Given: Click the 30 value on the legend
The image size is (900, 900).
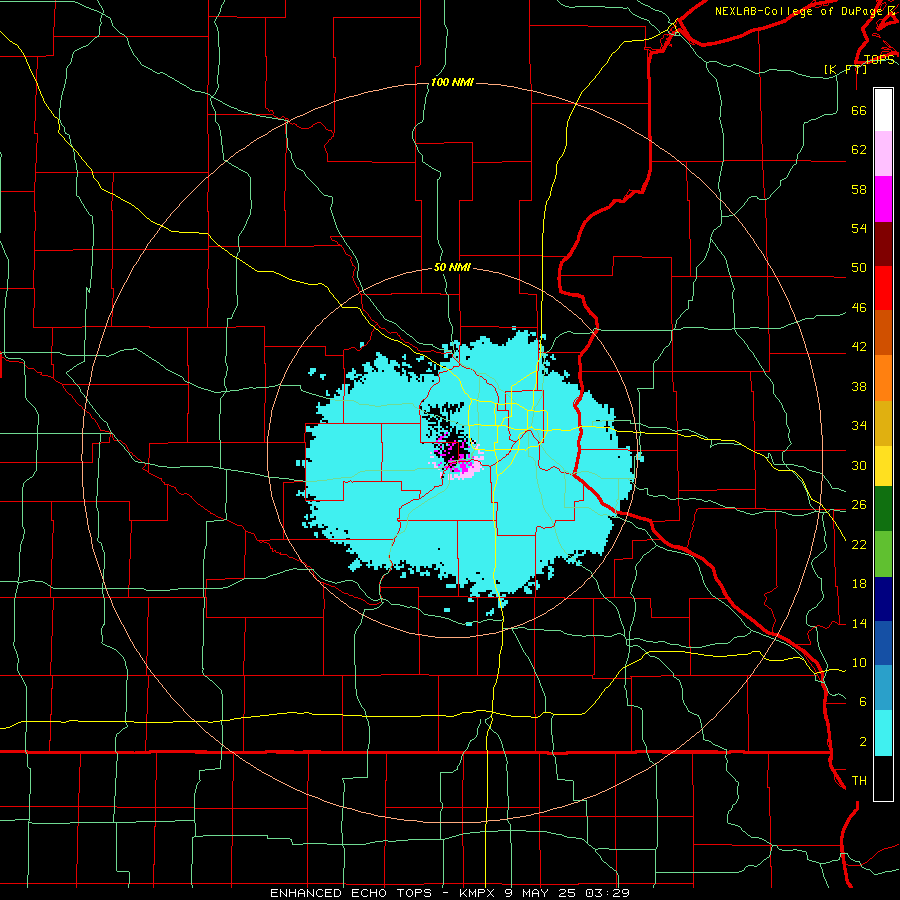Looking at the screenshot, I should pyautogui.click(x=859, y=465).
